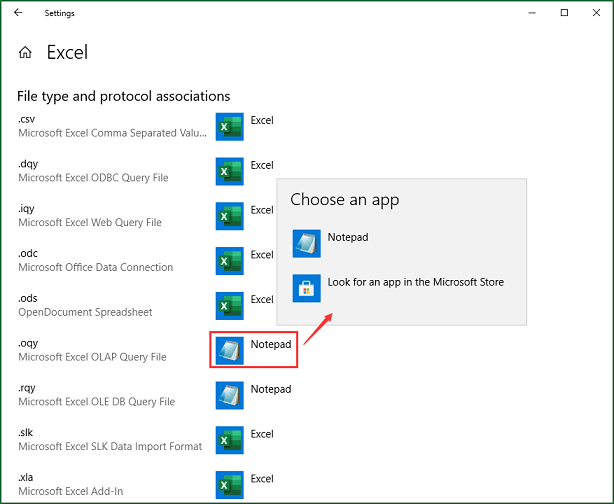The width and height of the screenshot is (614, 504).
Task: Click the Excel icon for .dqy
Action: [x=229, y=172]
